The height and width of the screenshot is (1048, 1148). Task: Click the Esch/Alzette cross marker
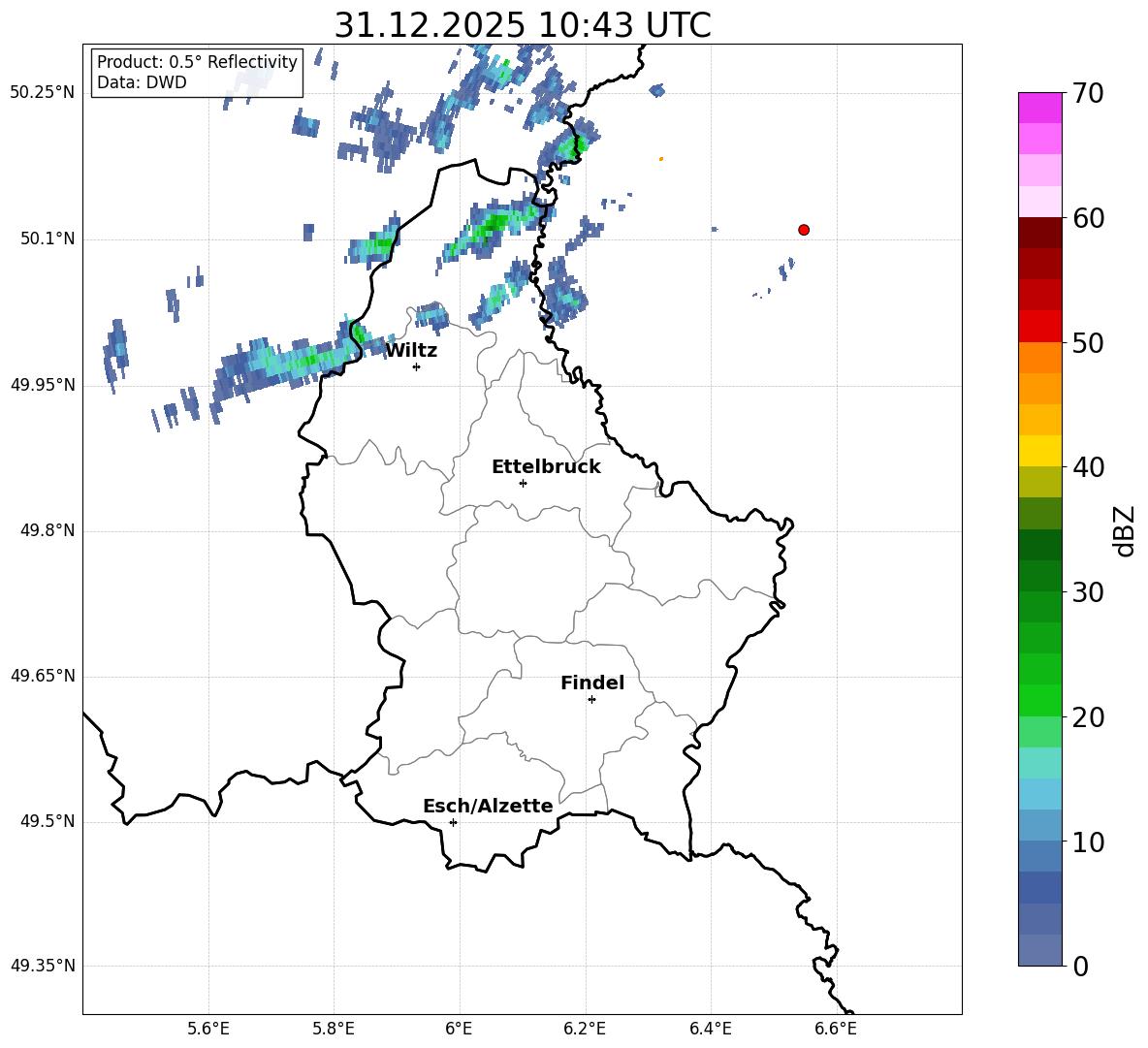453,822
